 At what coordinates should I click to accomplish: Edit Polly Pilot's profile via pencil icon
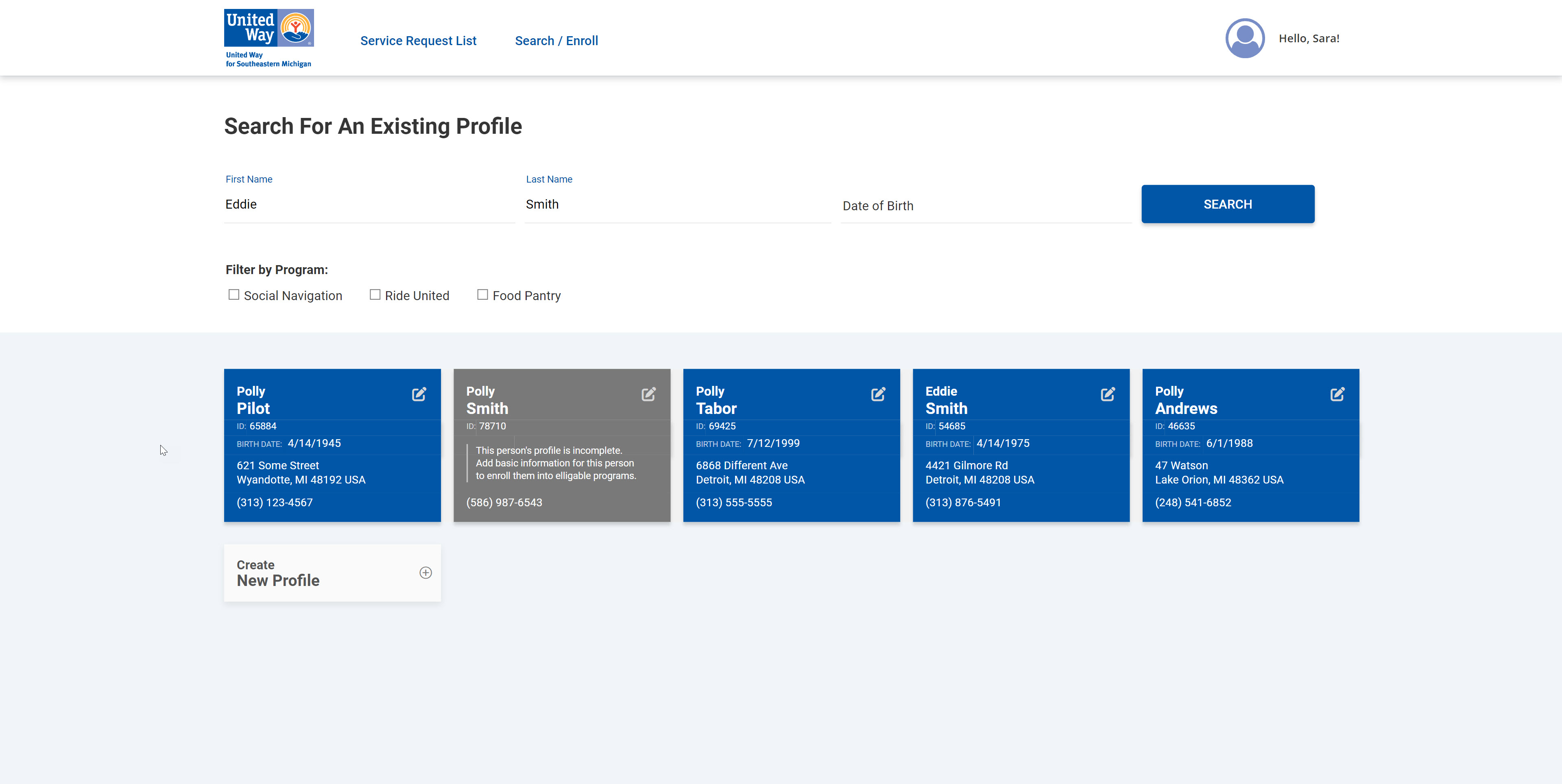[x=419, y=394]
